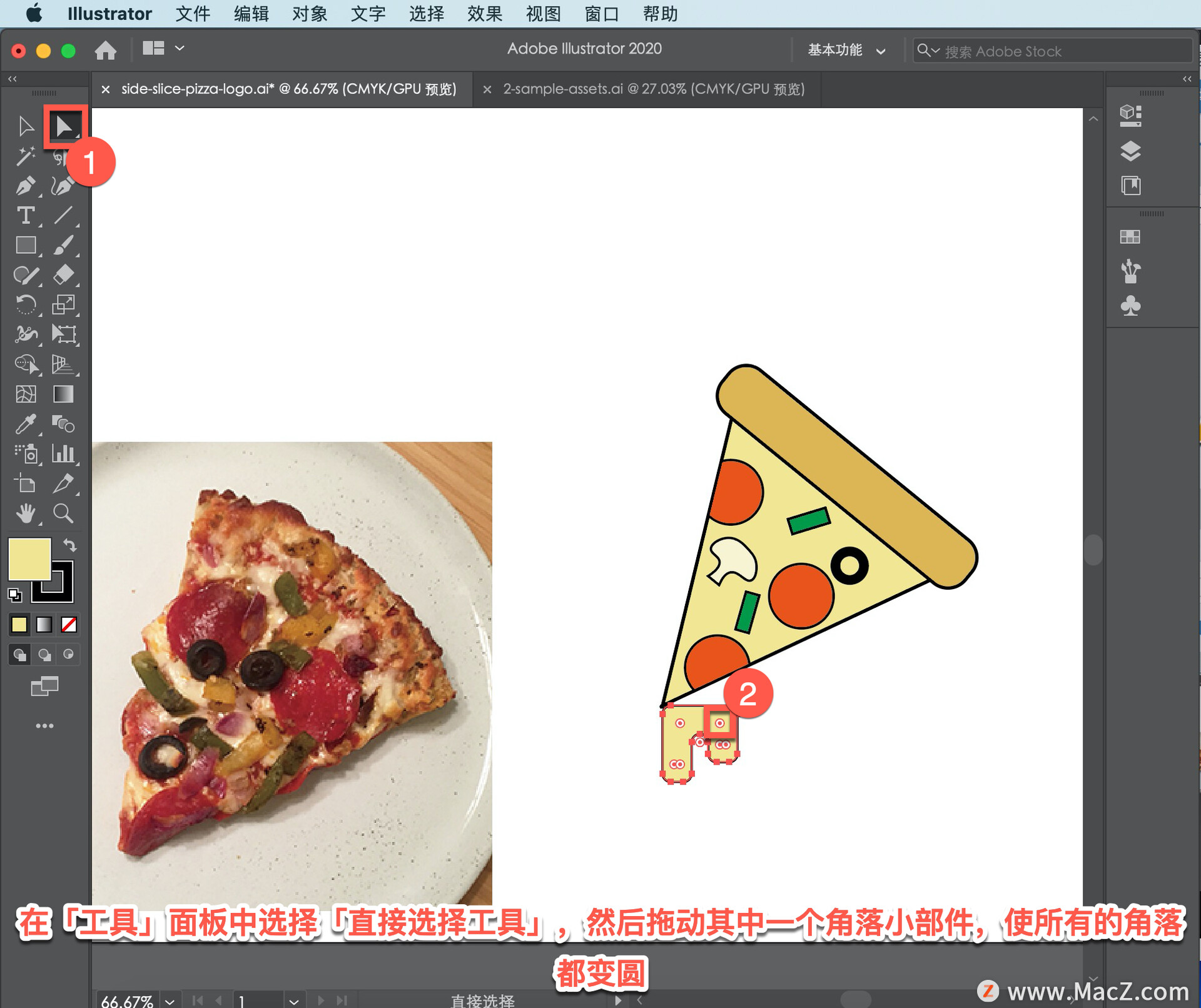Image resolution: width=1201 pixels, height=1008 pixels.
Task: Select the Warp tool
Action: (x=26, y=335)
